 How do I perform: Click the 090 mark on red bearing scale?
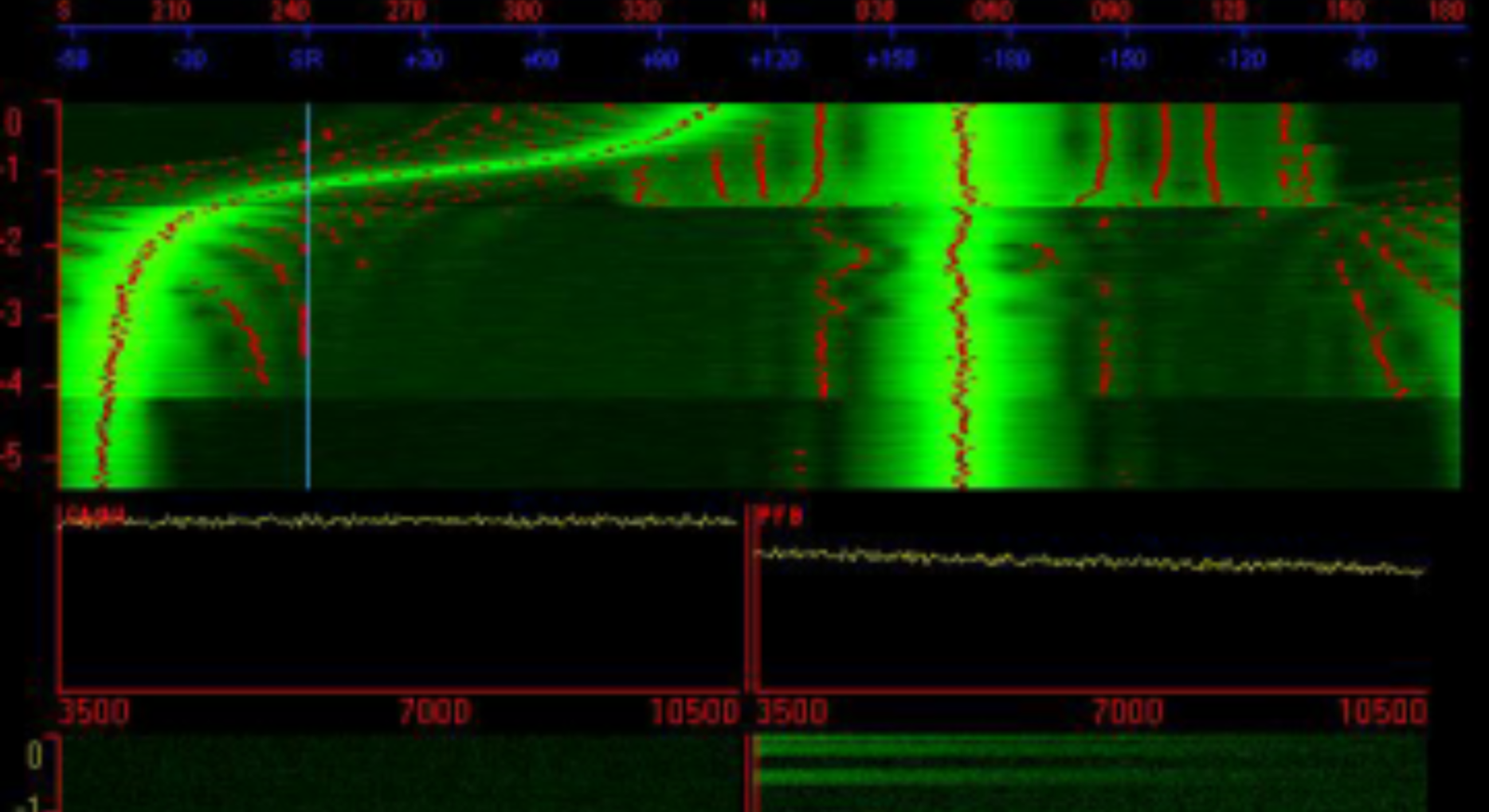(x=1110, y=11)
